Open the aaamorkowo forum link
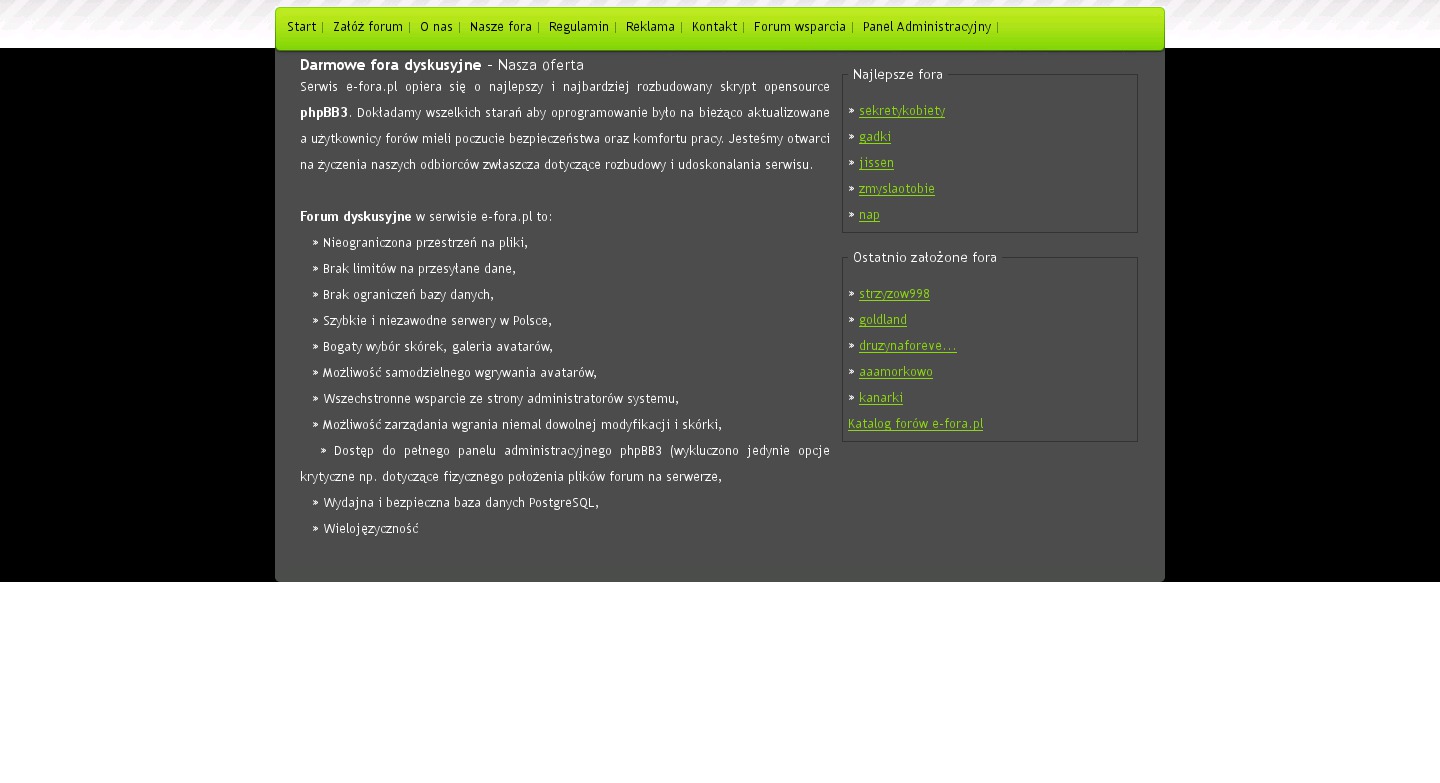This screenshot has height=783, width=1440. click(x=895, y=372)
